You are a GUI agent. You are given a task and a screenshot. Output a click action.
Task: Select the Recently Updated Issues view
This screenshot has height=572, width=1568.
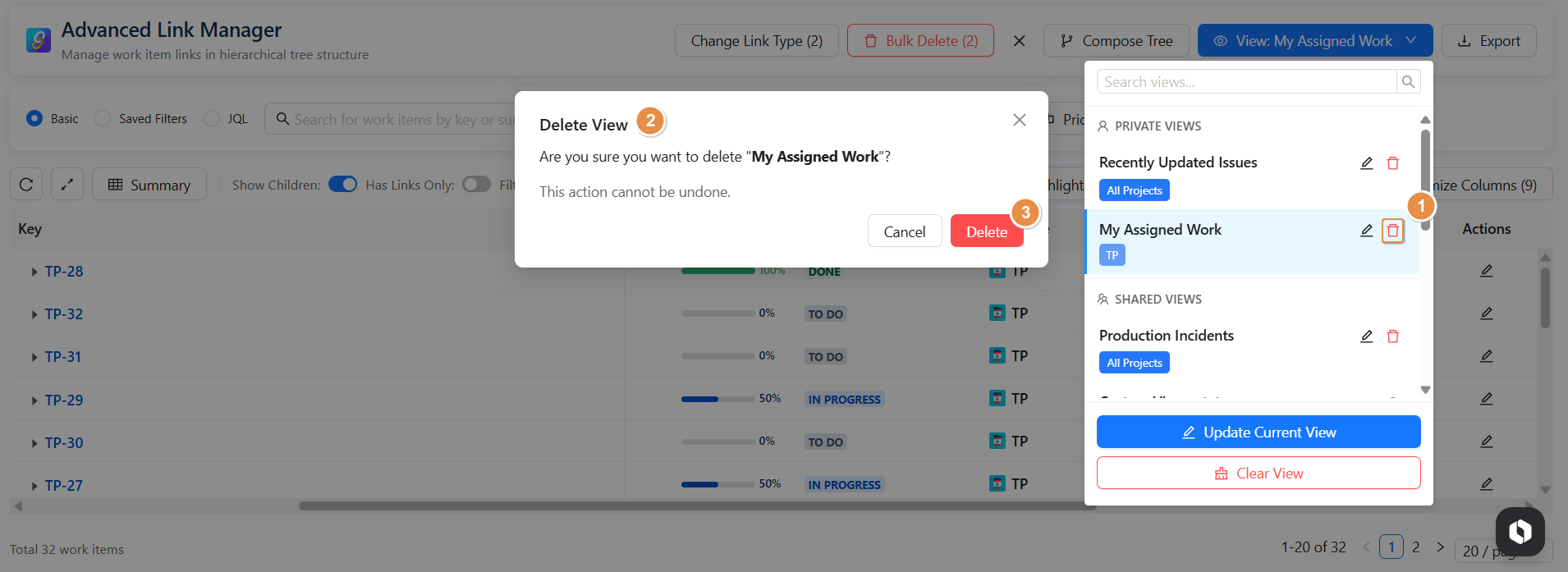tap(1178, 162)
